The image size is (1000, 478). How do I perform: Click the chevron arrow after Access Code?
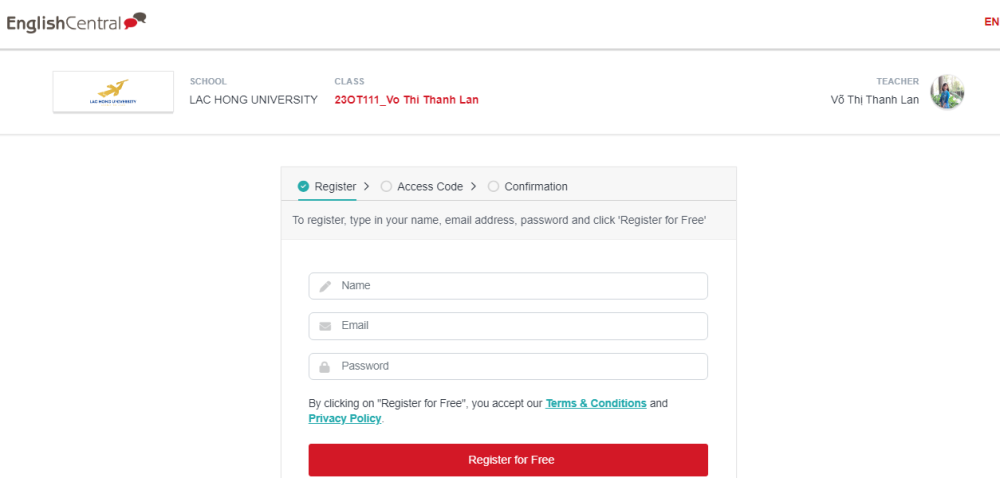473,187
